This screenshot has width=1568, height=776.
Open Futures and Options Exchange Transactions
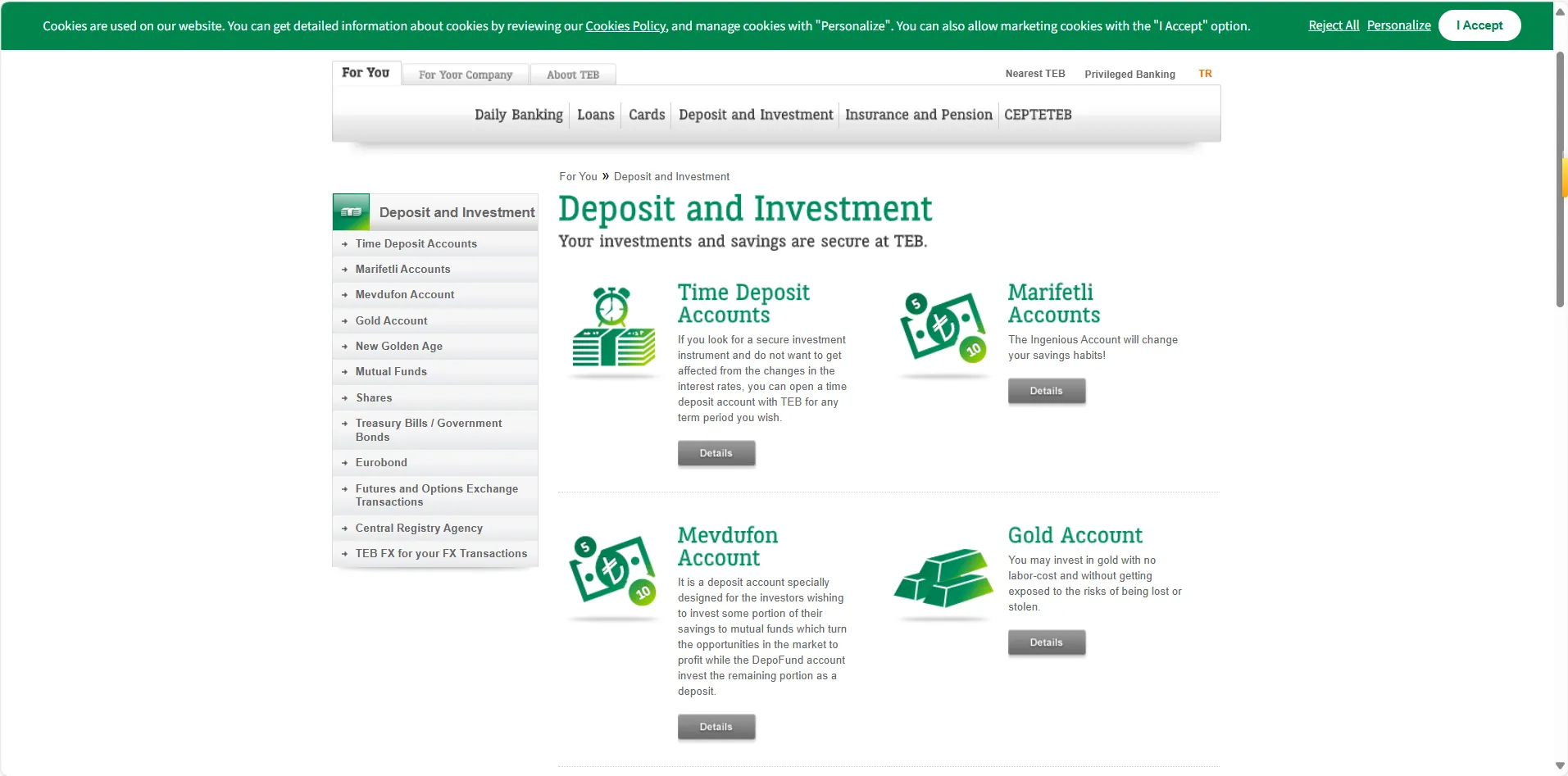click(x=435, y=495)
